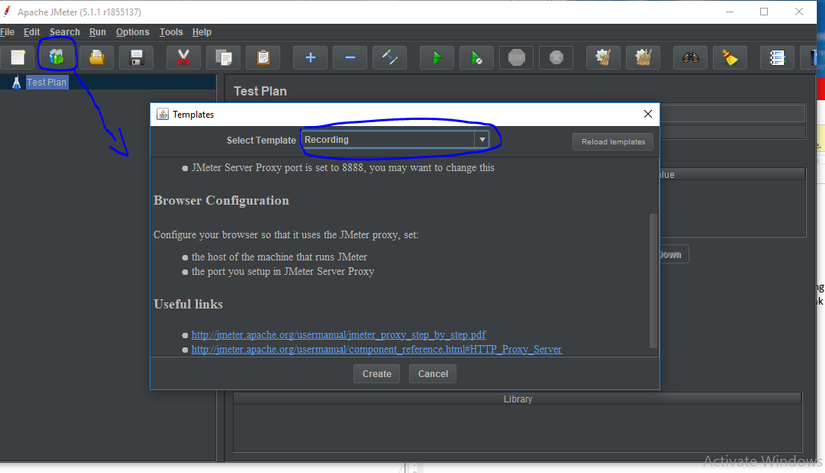825x473 pixels.
Task: Click the Clear results icon
Action: point(603,57)
